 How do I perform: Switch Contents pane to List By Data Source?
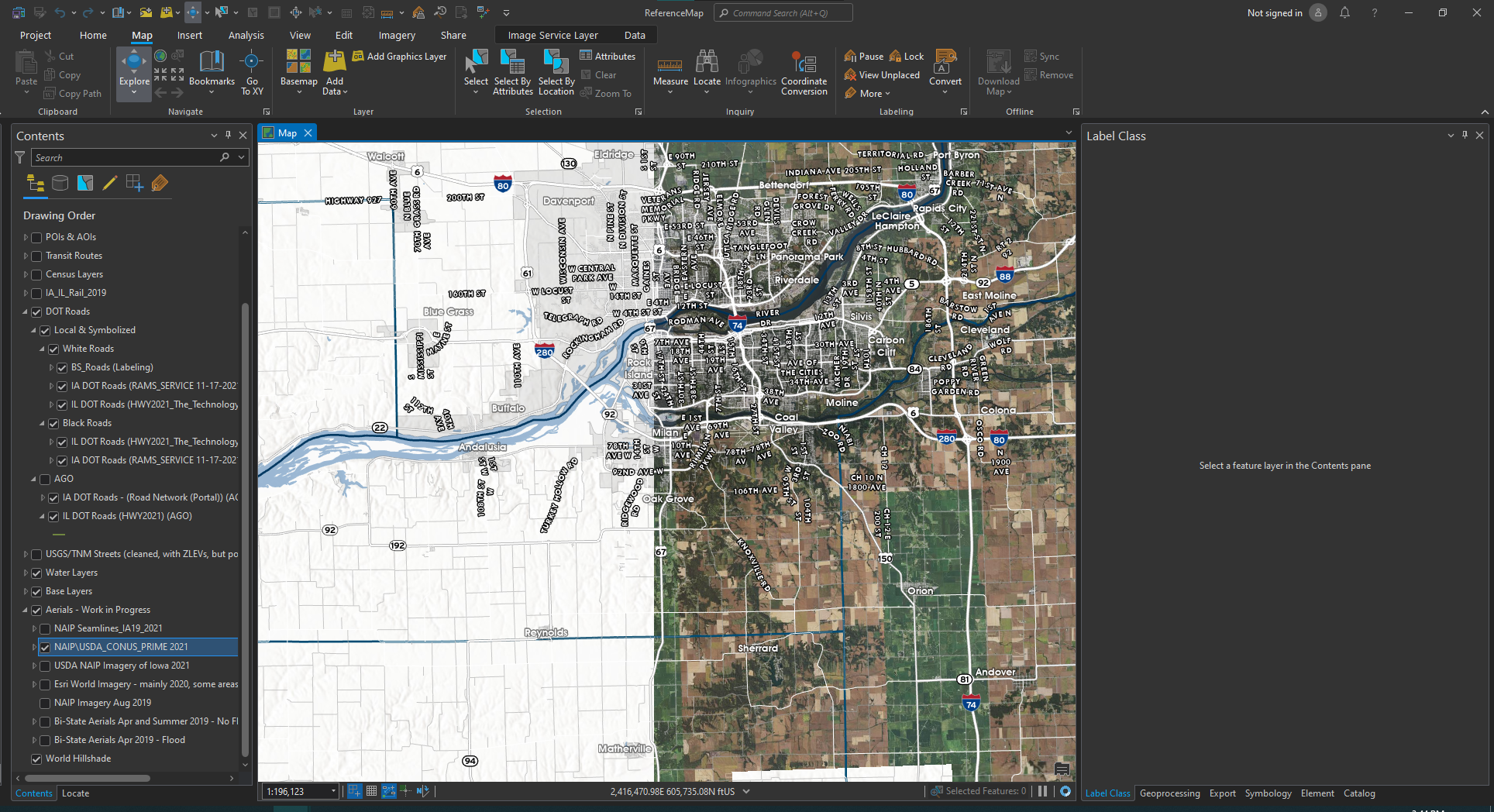[x=60, y=183]
